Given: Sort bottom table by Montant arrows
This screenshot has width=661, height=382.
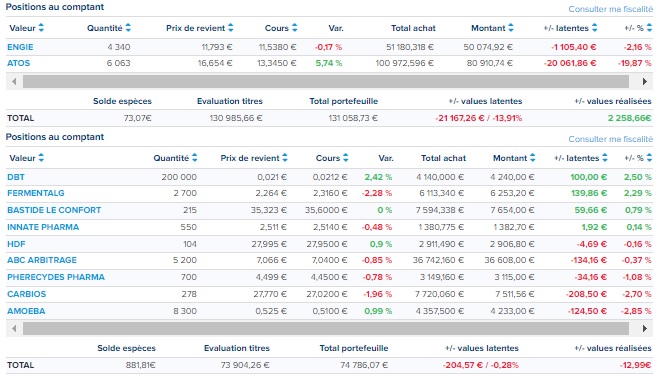Looking at the screenshot, I should 532,158.
